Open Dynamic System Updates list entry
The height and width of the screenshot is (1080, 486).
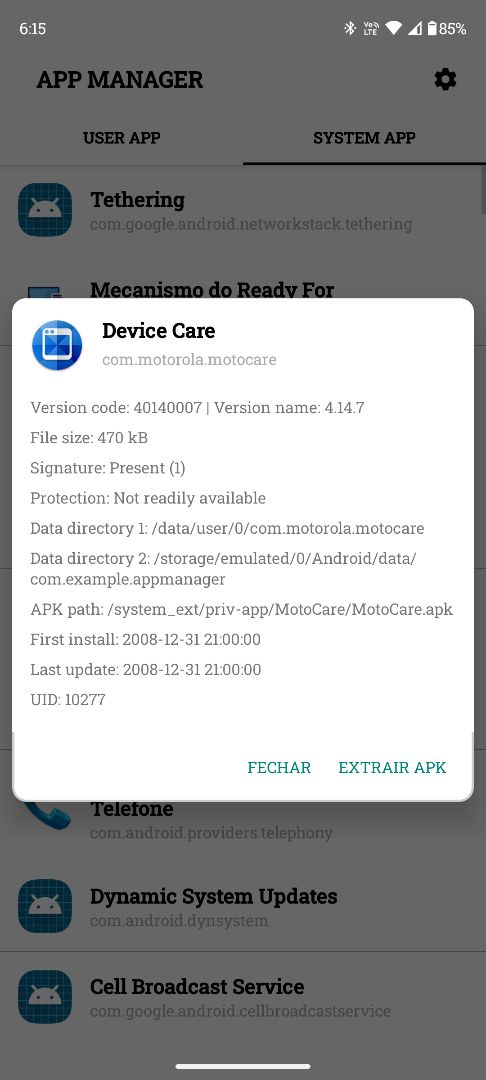pos(243,906)
